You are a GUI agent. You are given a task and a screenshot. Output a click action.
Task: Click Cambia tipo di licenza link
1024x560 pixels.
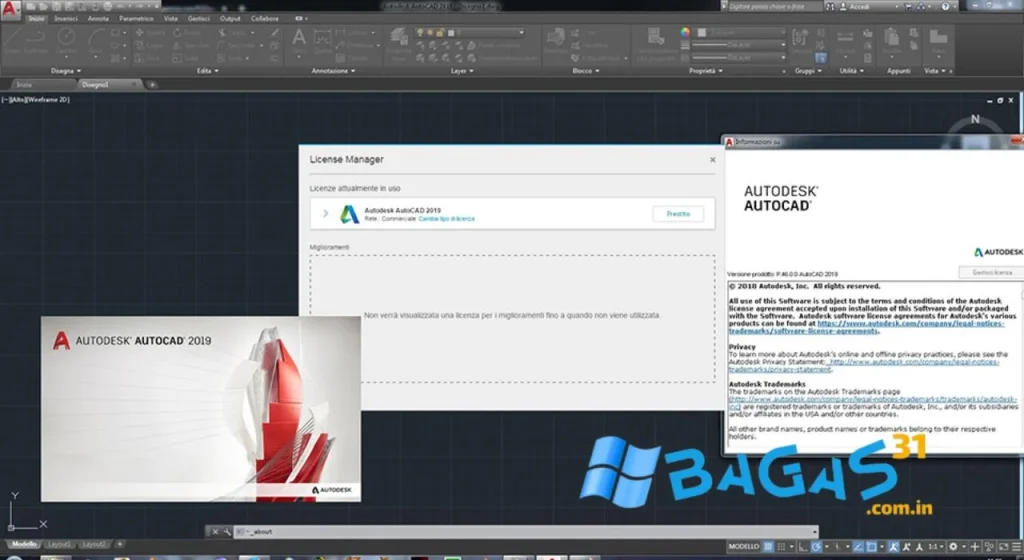pyautogui.click(x=447, y=219)
